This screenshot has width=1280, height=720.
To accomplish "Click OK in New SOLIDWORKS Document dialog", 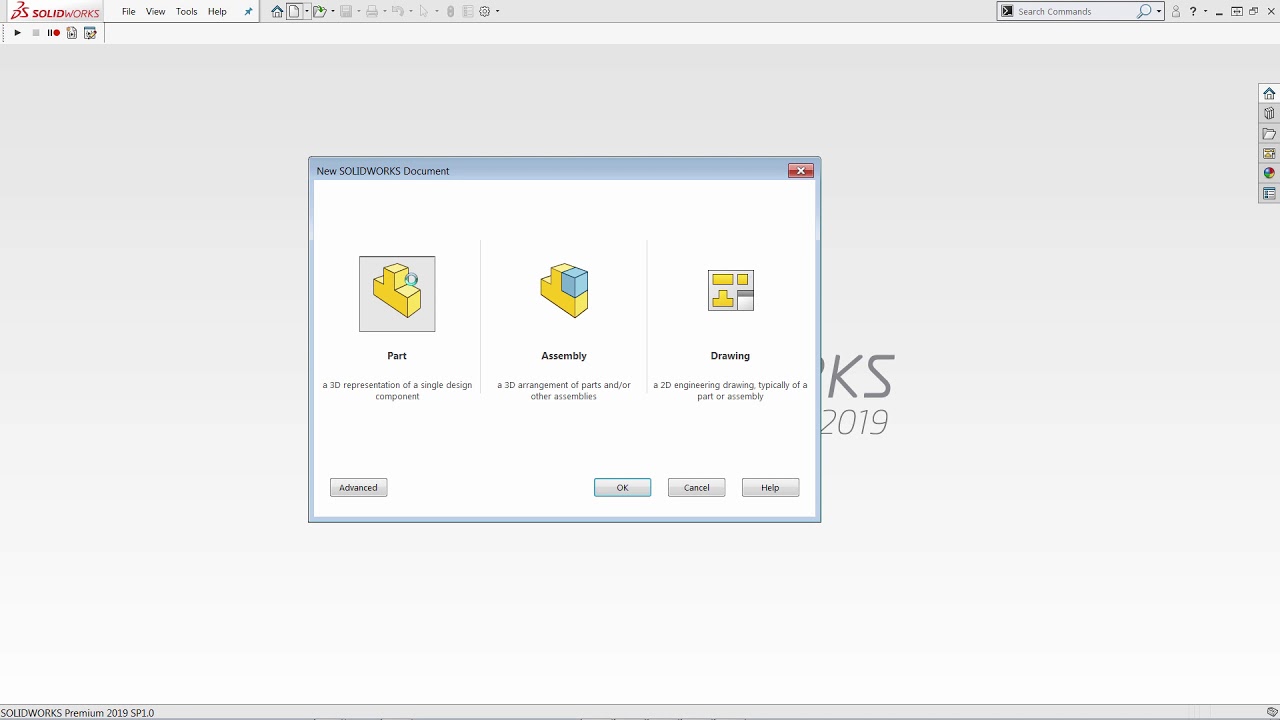I will pos(622,487).
